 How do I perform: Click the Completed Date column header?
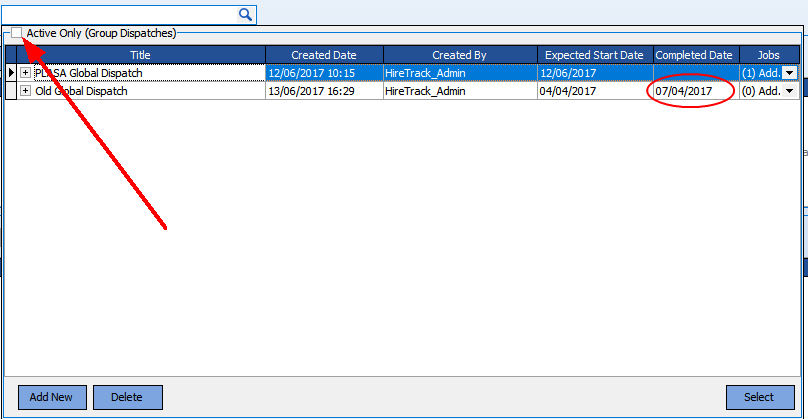[695, 55]
